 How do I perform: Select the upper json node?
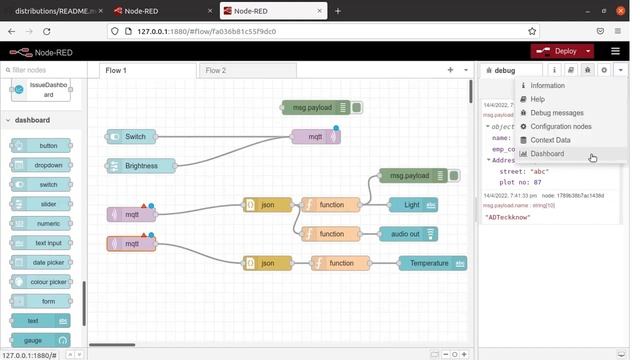(267, 204)
